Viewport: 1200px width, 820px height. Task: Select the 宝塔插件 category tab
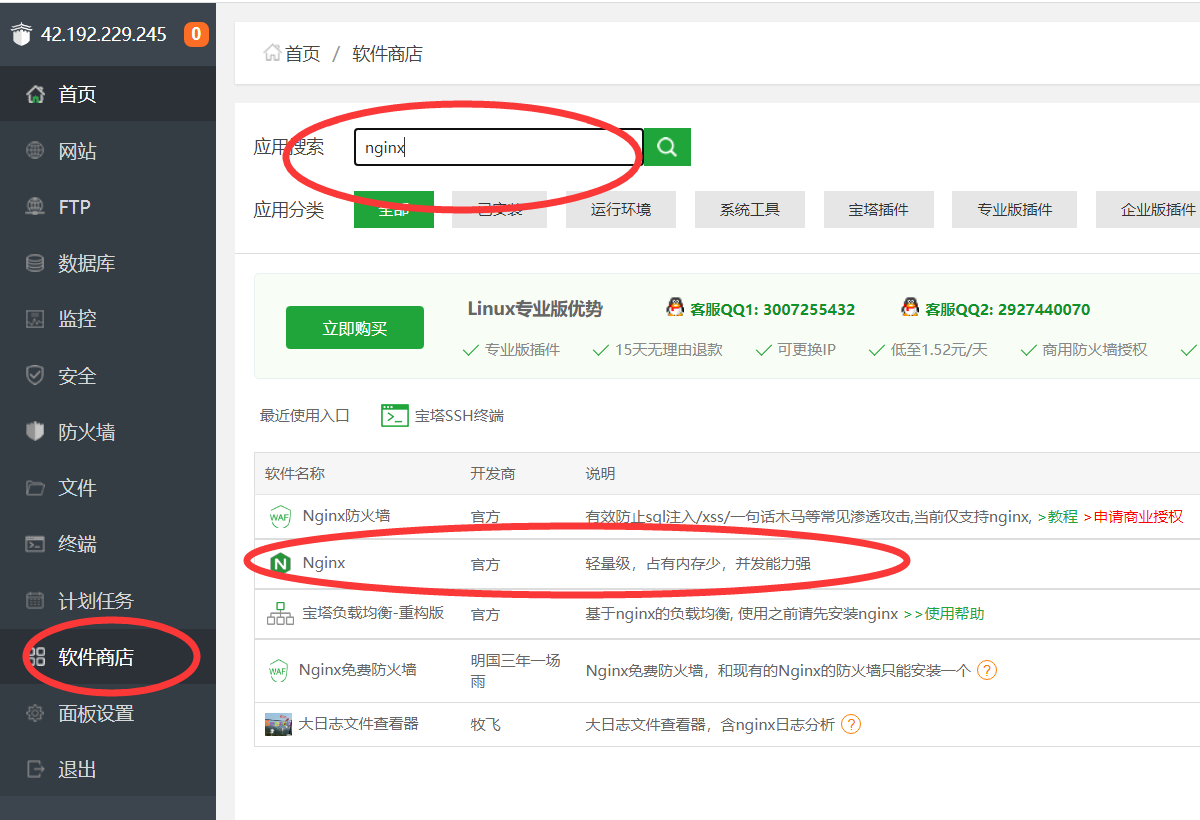879,209
